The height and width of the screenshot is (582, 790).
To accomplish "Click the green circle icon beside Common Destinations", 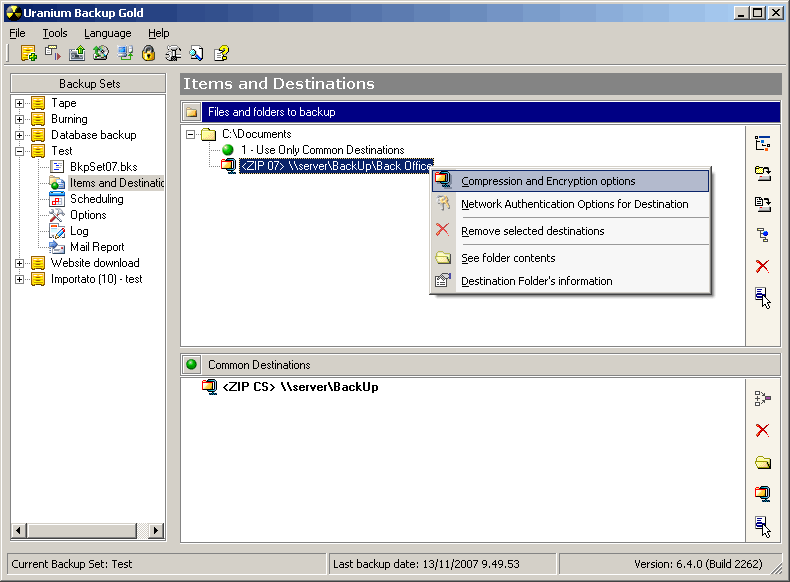I will [x=191, y=364].
